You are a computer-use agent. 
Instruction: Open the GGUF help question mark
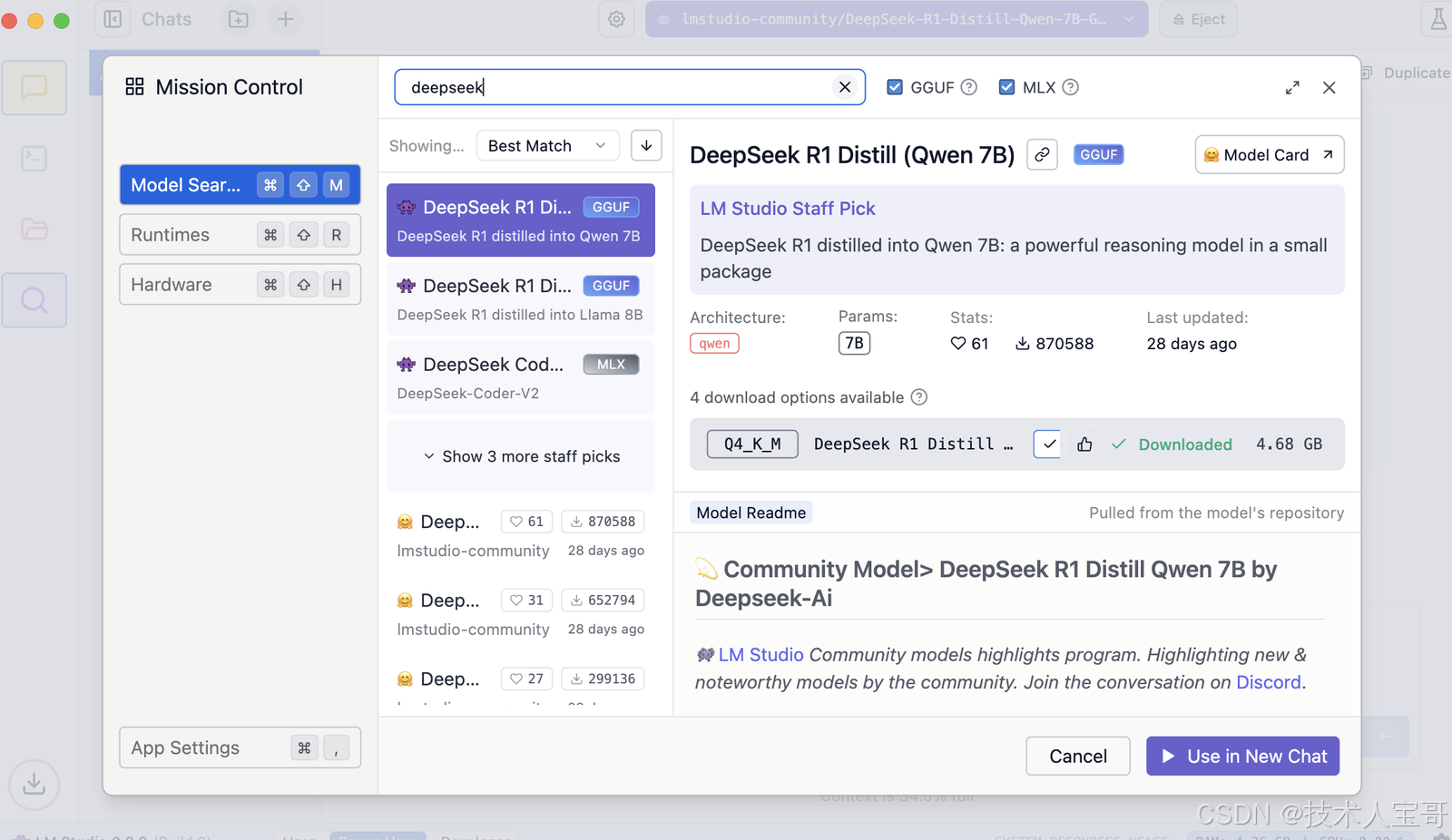pyautogui.click(x=969, y=87)
